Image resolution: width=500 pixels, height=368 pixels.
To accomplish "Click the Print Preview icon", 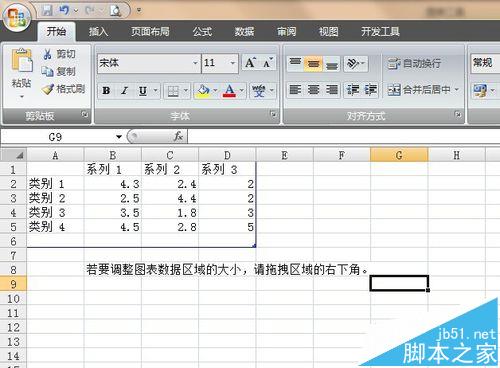I will 115,11.
